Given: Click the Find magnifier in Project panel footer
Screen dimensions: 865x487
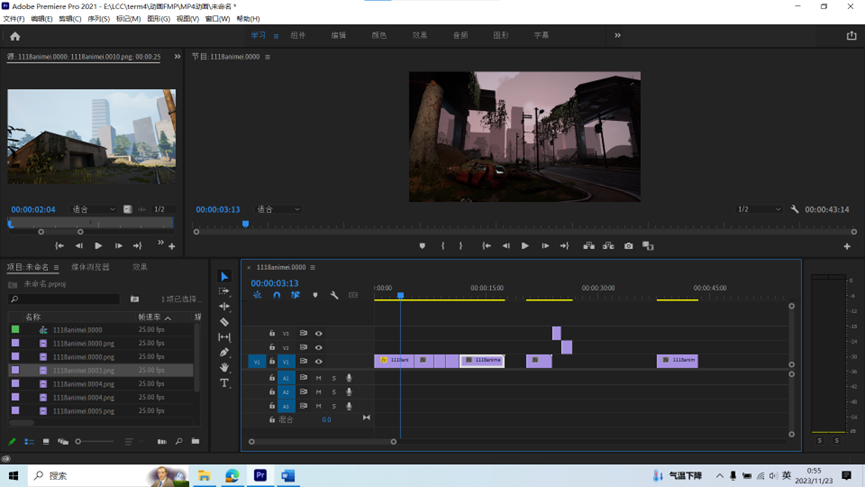Looking at the screenshot, I should point(179,441).
